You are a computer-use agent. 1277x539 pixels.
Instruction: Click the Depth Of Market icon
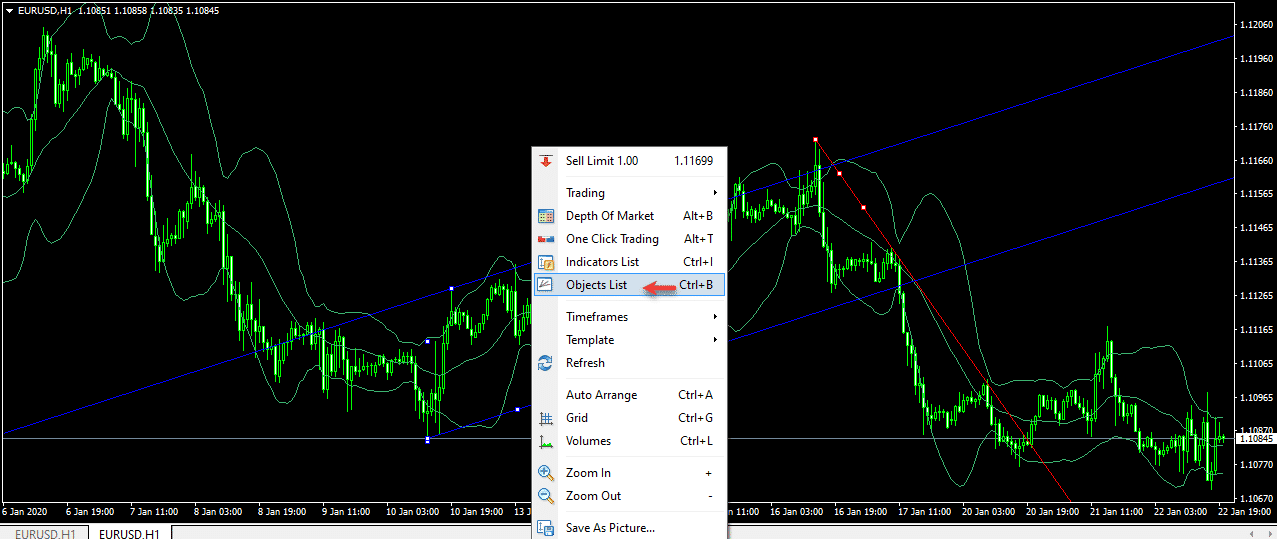545,216
